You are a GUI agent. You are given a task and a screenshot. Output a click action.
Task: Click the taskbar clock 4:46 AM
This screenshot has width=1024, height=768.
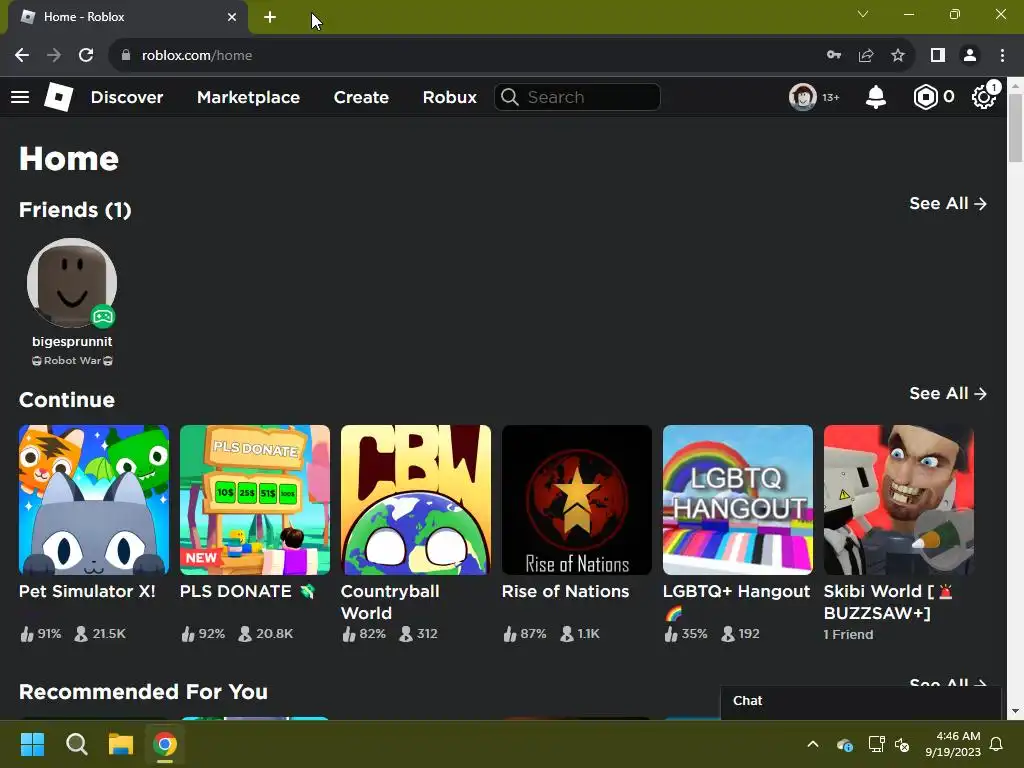[x=953, y=744]
